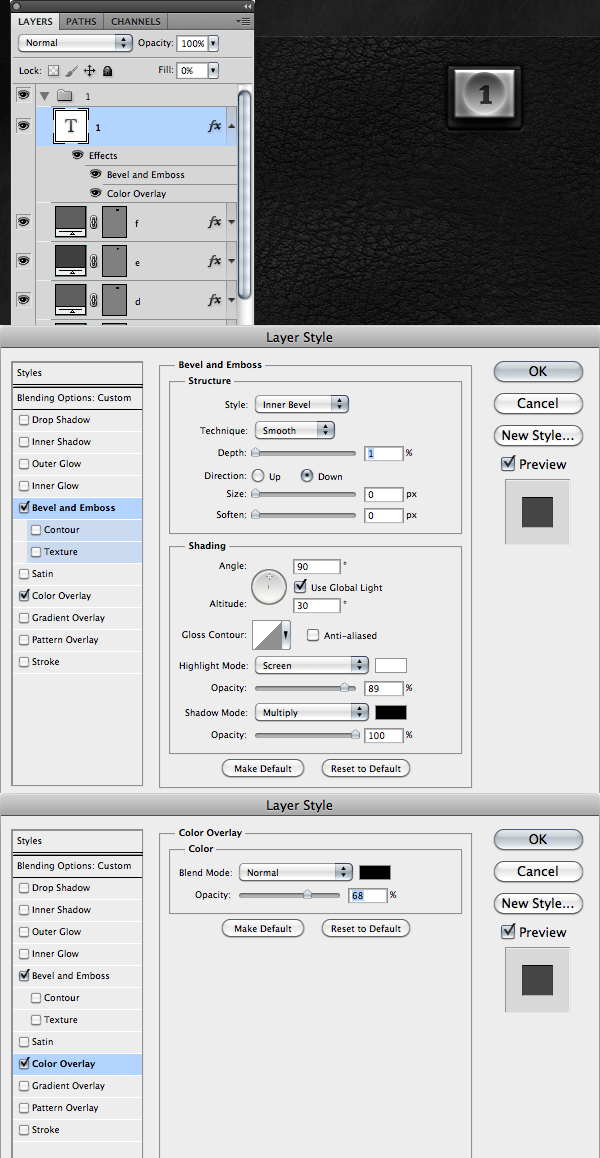Image resolution: width=600 pixels, height=1158 pixels.
Task: Select the Up direction radio button
Action: pos(259,476)
